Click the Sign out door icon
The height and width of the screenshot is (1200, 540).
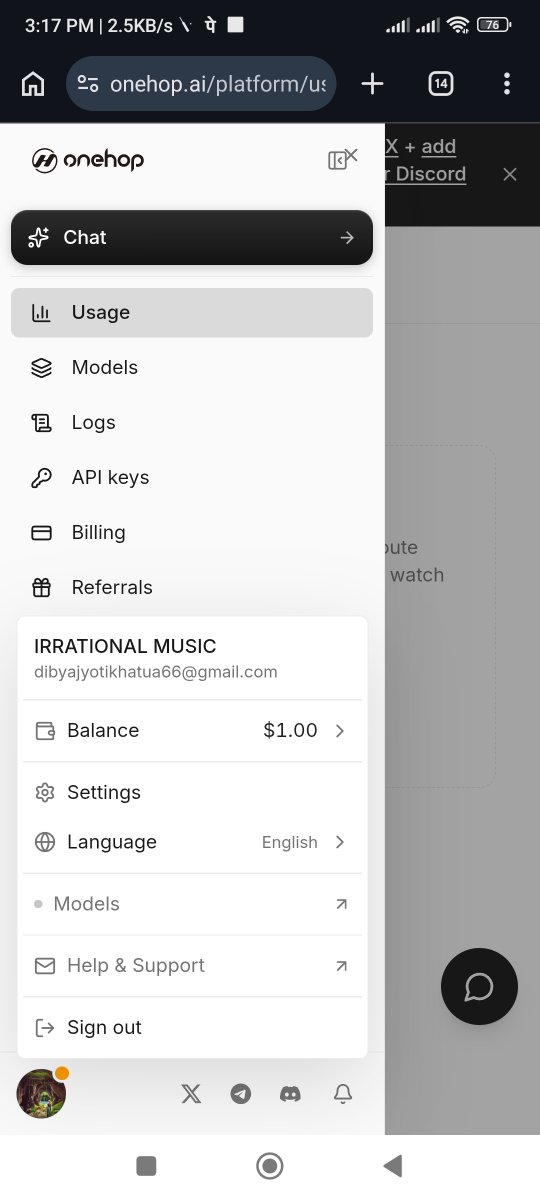tap(44, 1027)
